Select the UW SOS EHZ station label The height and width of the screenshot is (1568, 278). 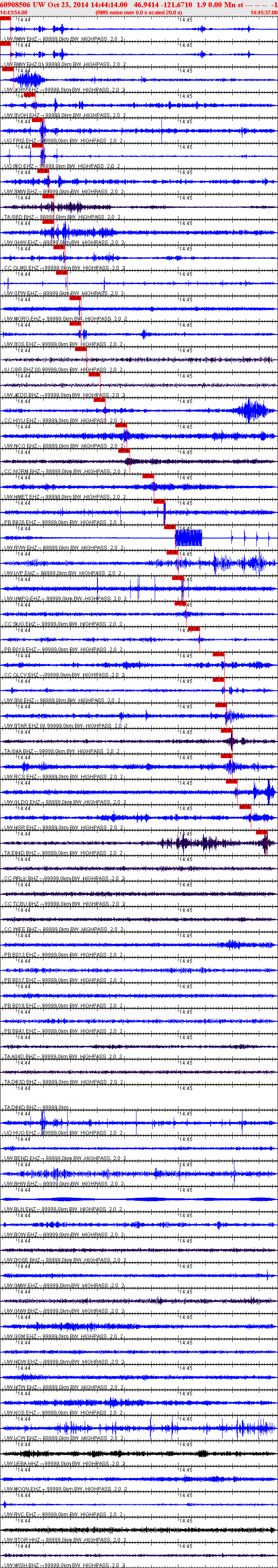tap(63, 345)
